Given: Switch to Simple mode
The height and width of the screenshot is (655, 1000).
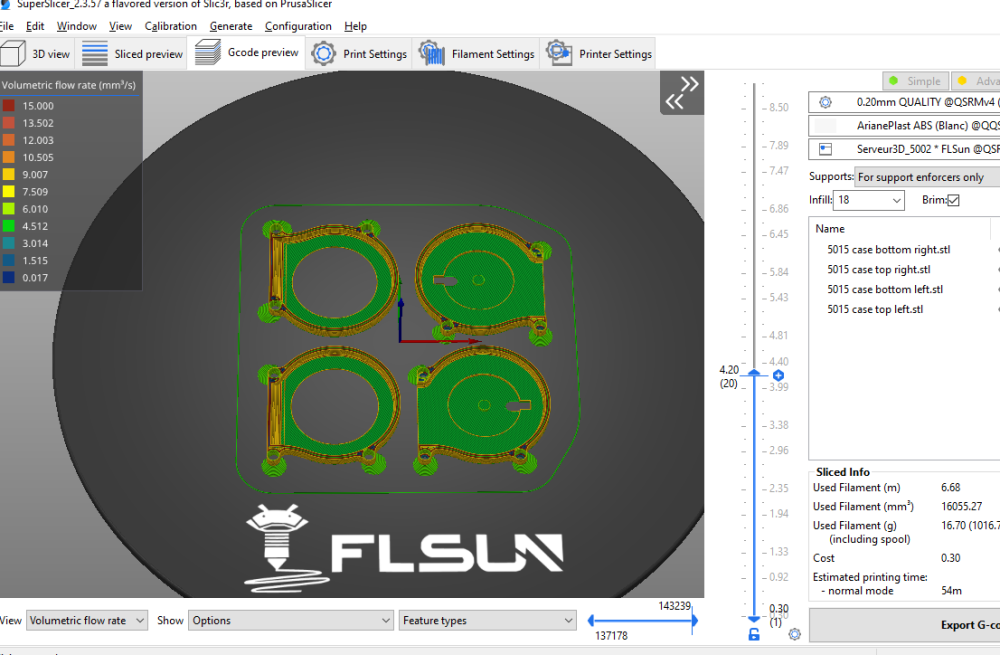Looking at the screenshot, I should (x=916, y=81).
